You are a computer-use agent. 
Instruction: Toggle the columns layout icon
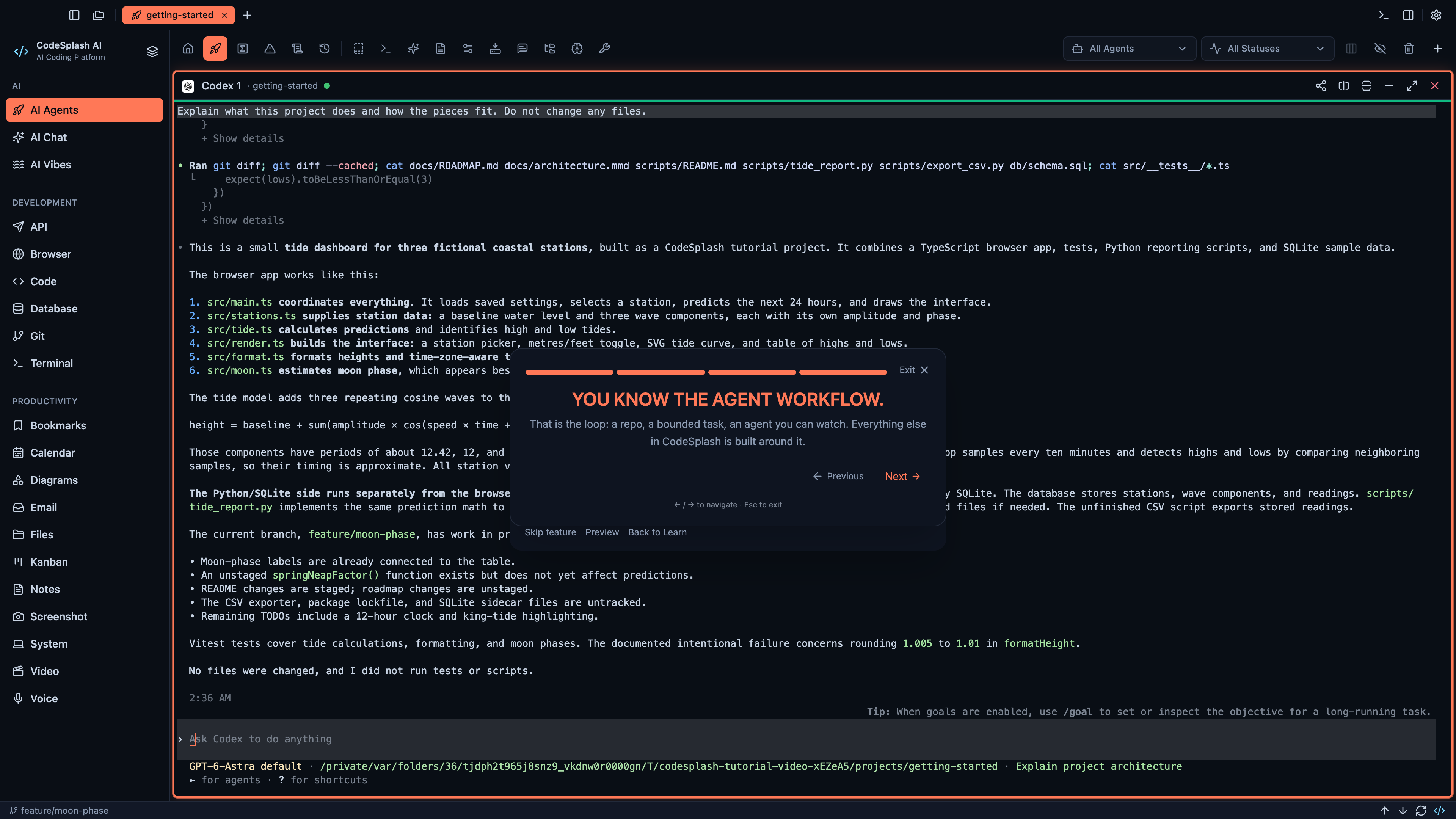1351,49
